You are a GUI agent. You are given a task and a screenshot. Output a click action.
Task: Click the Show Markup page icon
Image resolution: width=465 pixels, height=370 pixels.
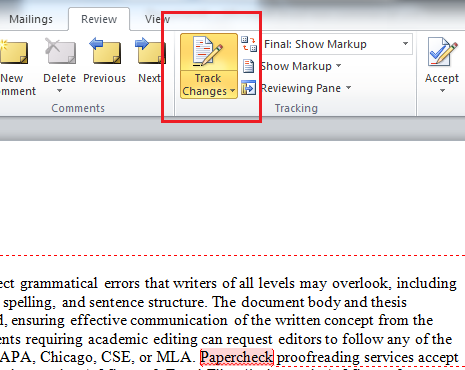tap(248, 66)
